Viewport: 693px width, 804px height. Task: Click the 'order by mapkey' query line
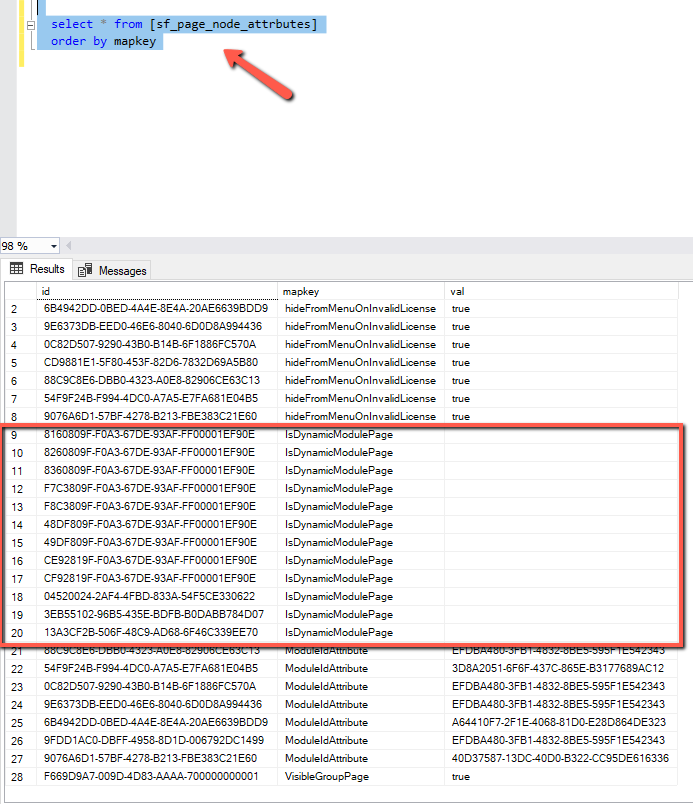103,41
